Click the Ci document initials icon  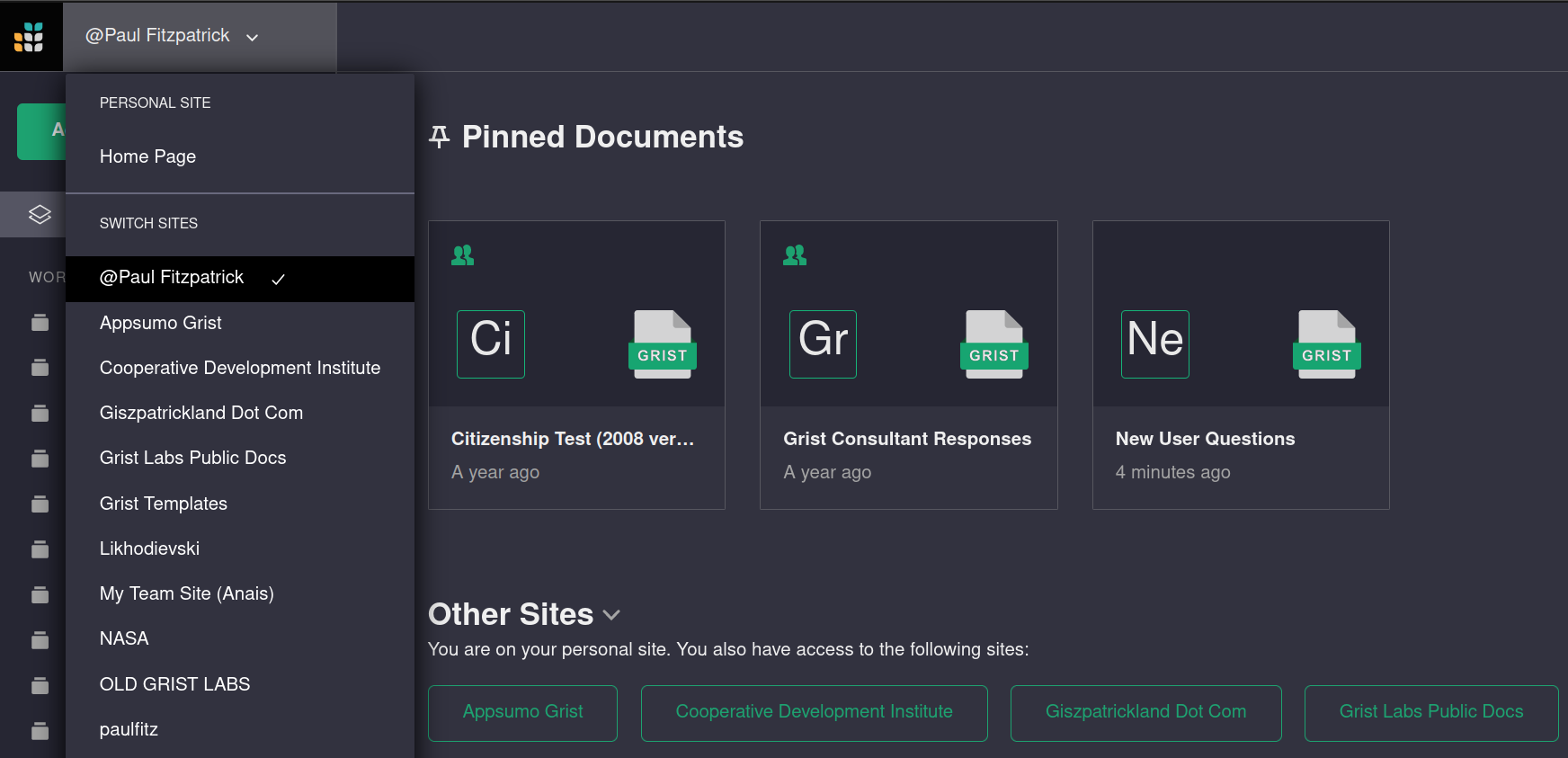click(x=491, y=344)
